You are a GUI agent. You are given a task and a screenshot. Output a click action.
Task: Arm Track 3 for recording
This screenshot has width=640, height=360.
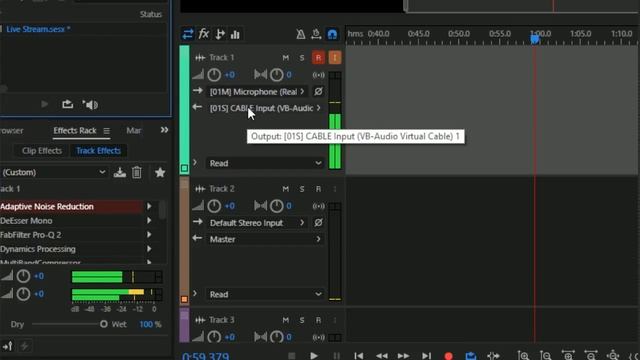(x=318, y=320)
